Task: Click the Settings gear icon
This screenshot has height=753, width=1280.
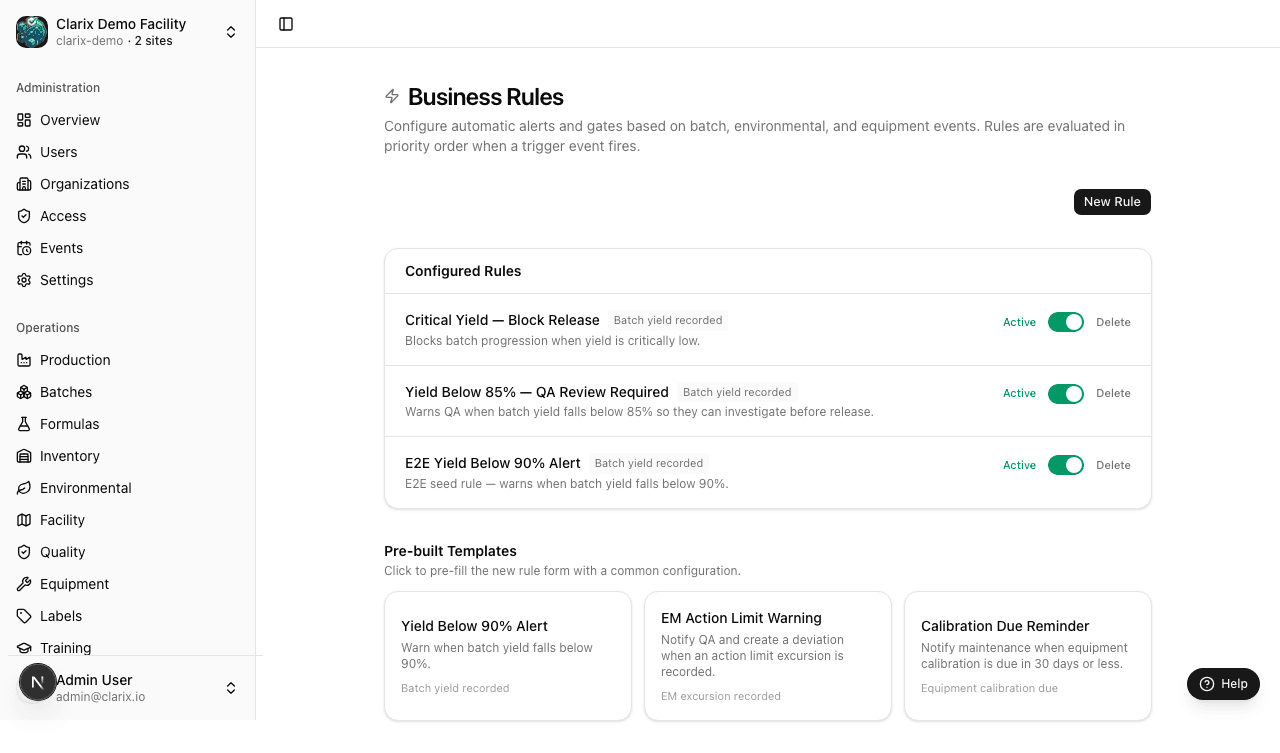Action: click(24, 280)
